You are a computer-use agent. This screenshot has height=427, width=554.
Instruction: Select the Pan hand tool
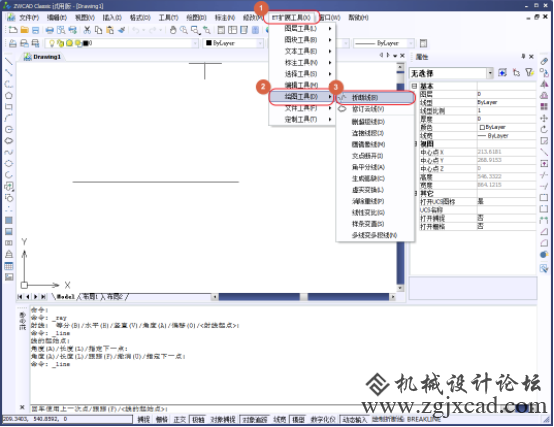pos(173,30)
